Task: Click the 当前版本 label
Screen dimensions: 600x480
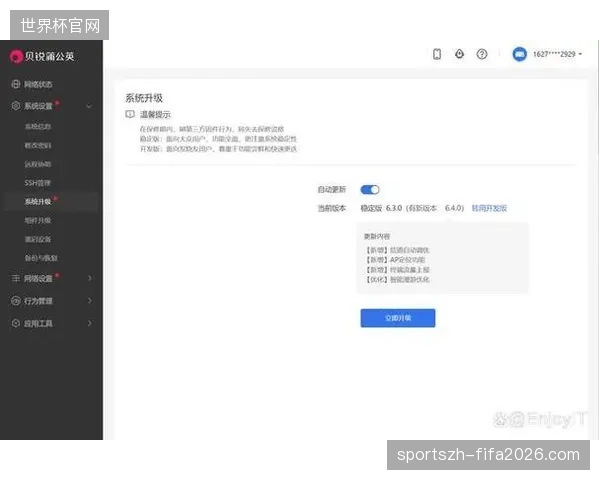Action: [x=332, y=208]
